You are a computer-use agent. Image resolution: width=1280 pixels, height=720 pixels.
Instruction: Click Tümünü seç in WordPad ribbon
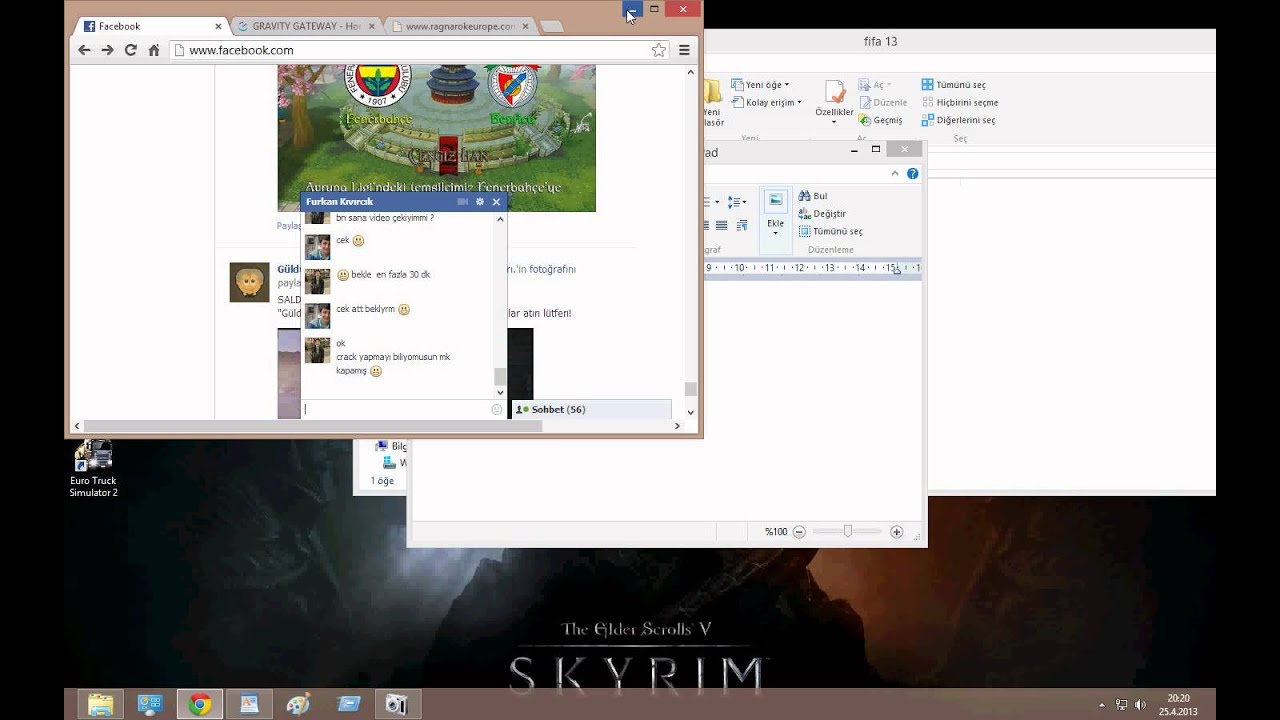tap(830, 231)
